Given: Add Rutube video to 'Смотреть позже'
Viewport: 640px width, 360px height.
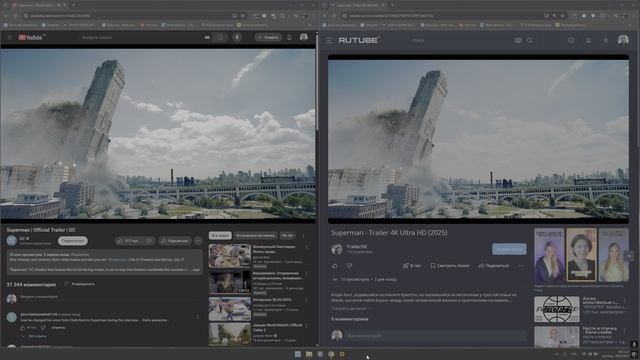Looking at the screenshot, I should click(x=449, y=266).
